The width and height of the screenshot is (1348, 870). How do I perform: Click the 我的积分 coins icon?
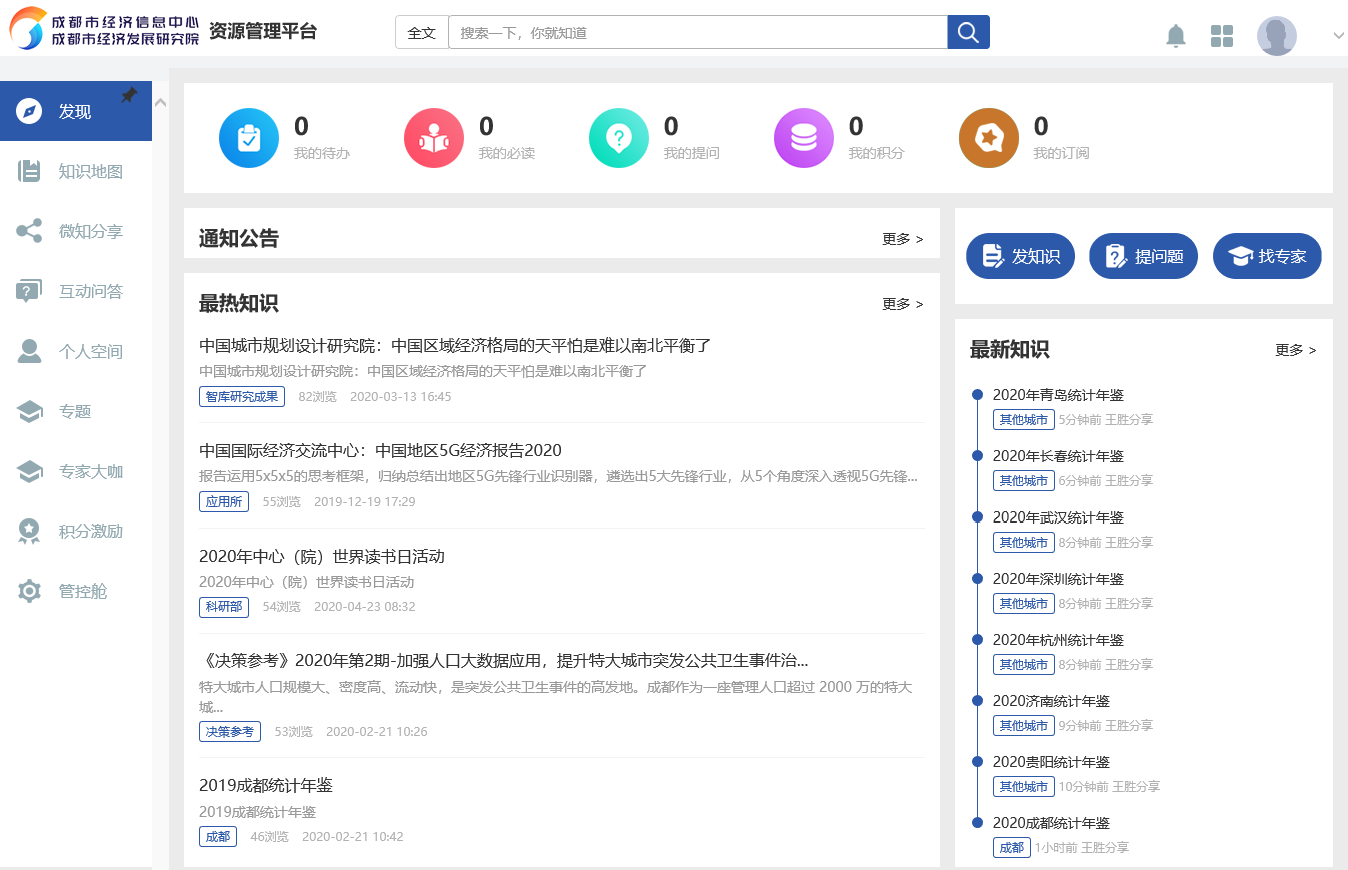[804, 138]
